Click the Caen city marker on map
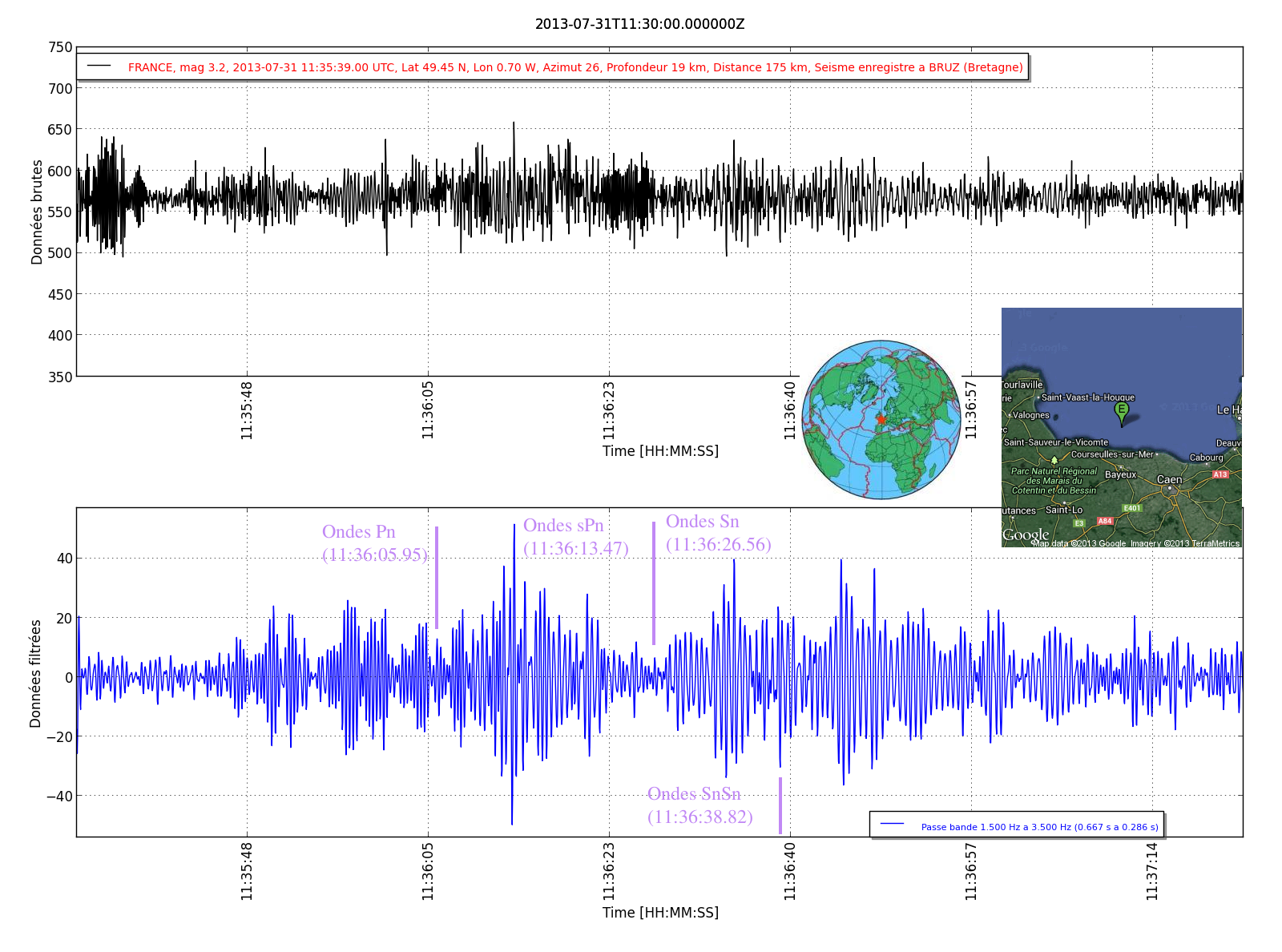This screenshot has width=1282, height=952. 1170,487
